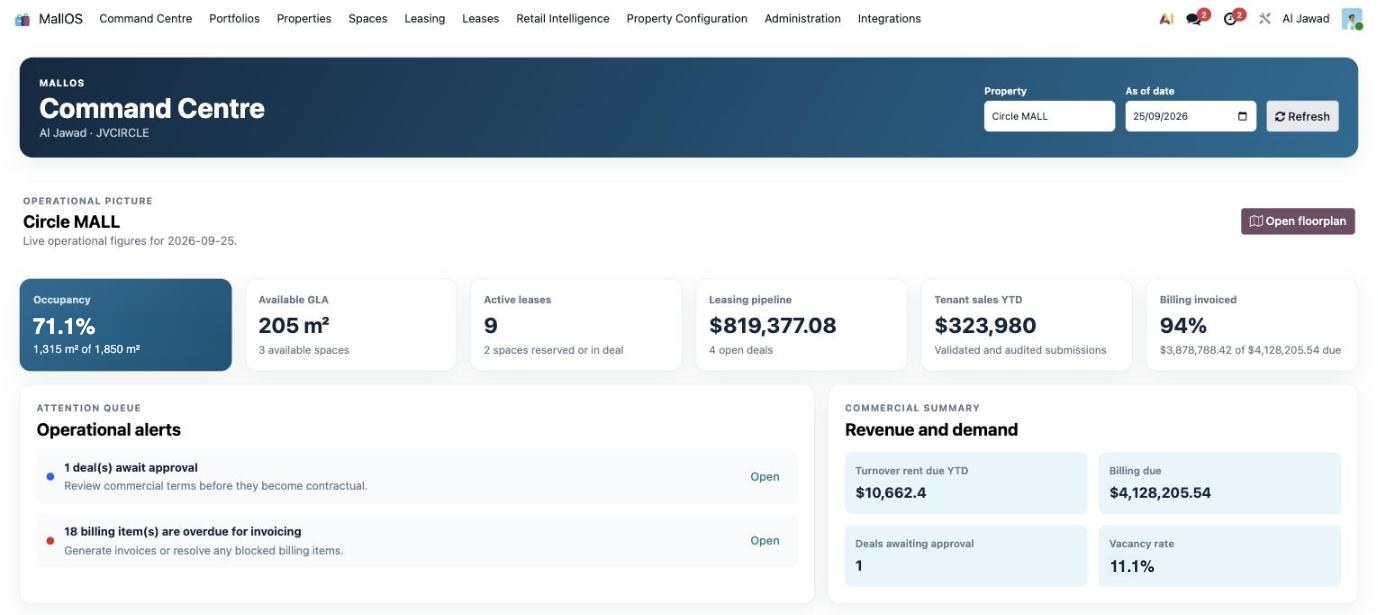Select the Spaces menu item
The width and height of the screenshot is (1378, 615).
pos(368,19)
